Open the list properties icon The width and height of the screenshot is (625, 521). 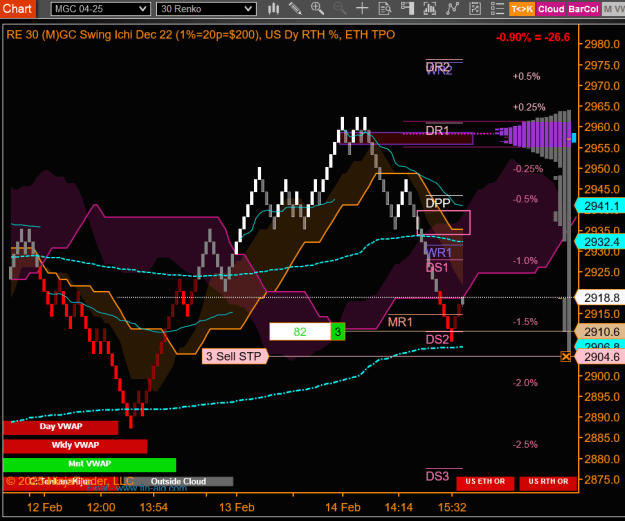pyautogui.click(x=497, y=8)
